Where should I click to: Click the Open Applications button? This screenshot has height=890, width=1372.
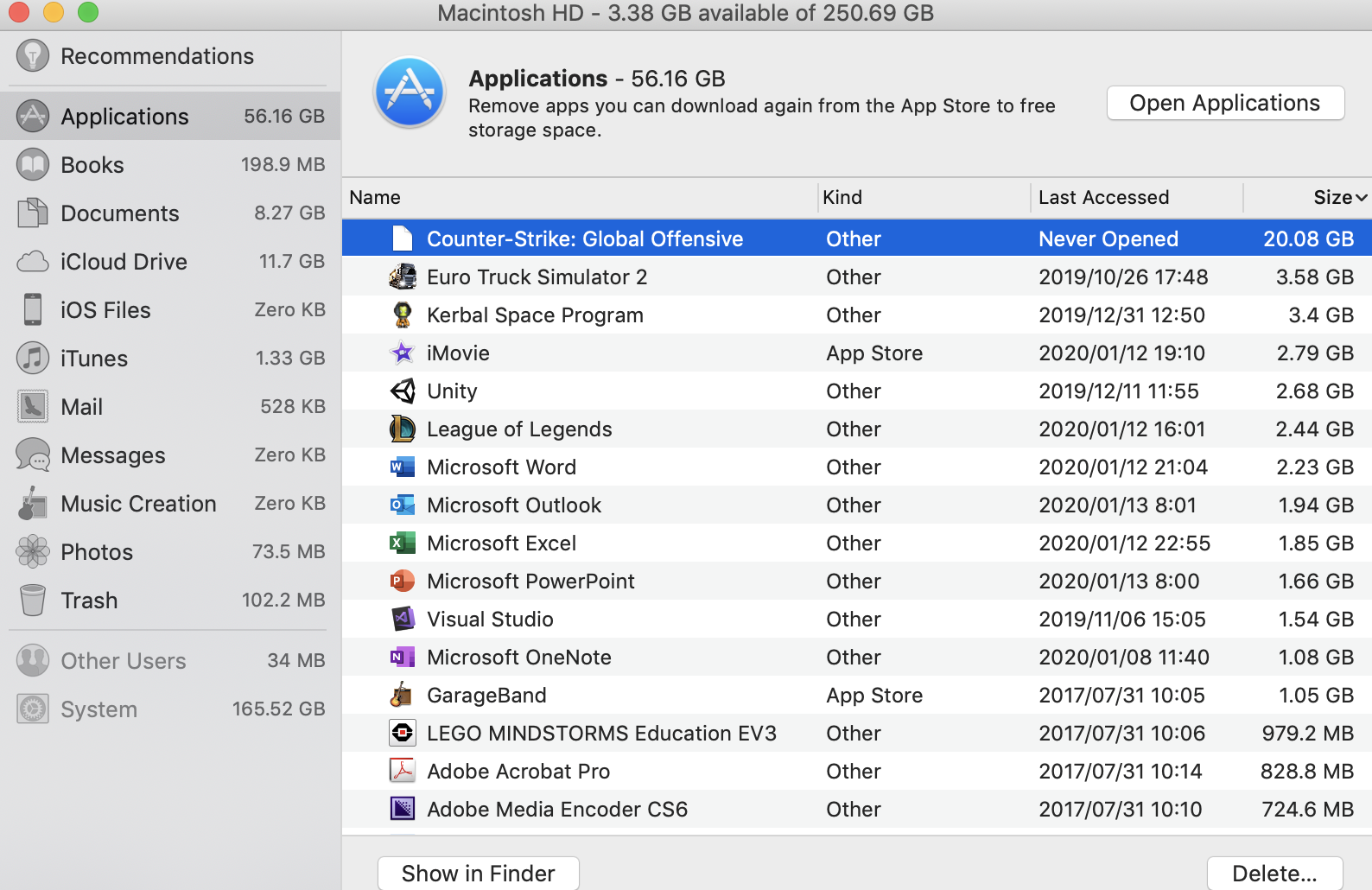[1225, 103]
